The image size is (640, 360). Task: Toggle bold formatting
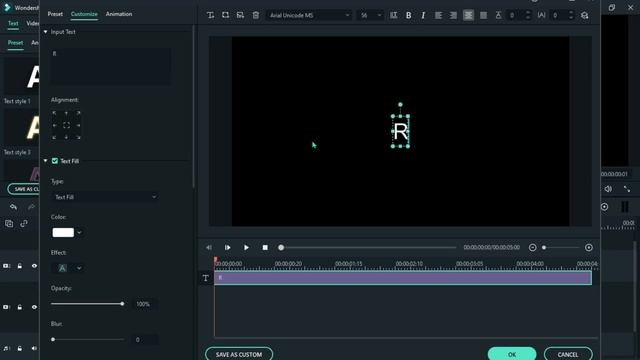[x=409, y=16]
